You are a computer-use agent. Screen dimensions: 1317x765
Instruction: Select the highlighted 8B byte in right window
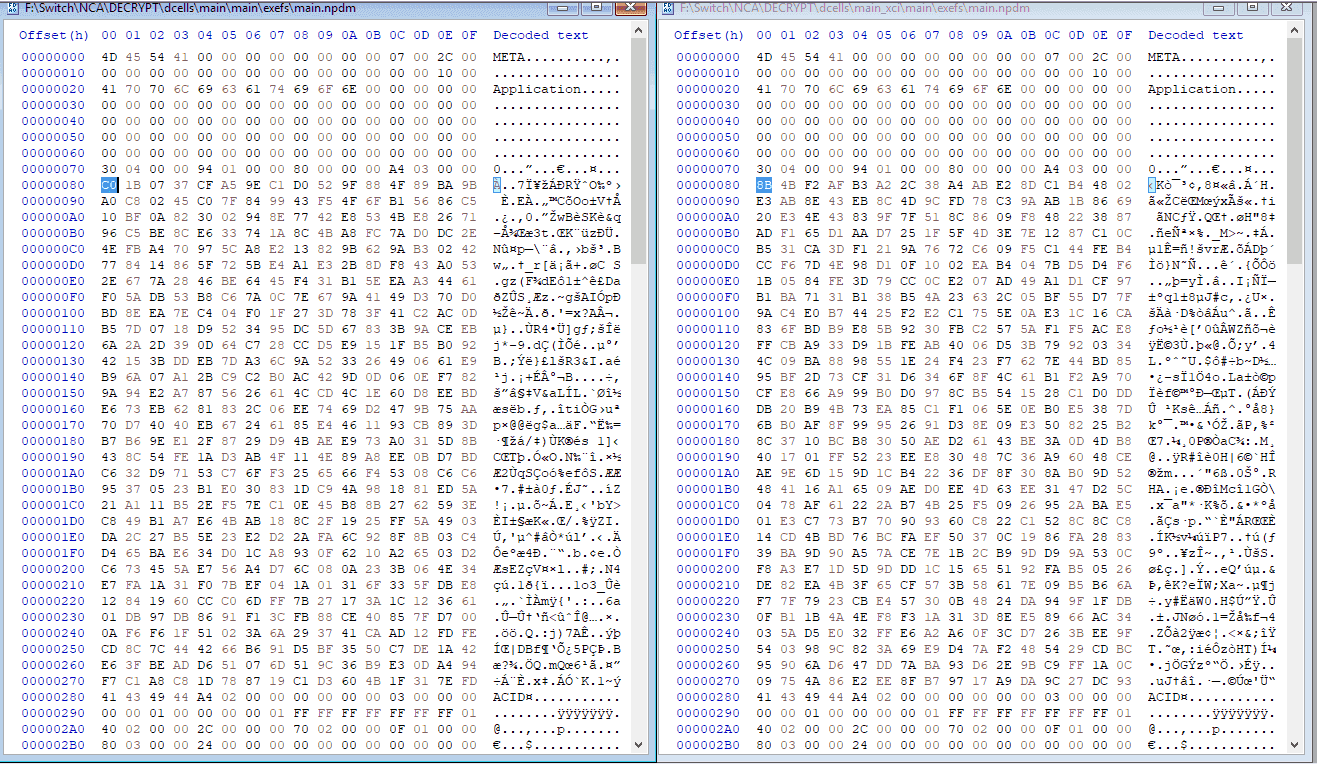click(x=765, y=185)
